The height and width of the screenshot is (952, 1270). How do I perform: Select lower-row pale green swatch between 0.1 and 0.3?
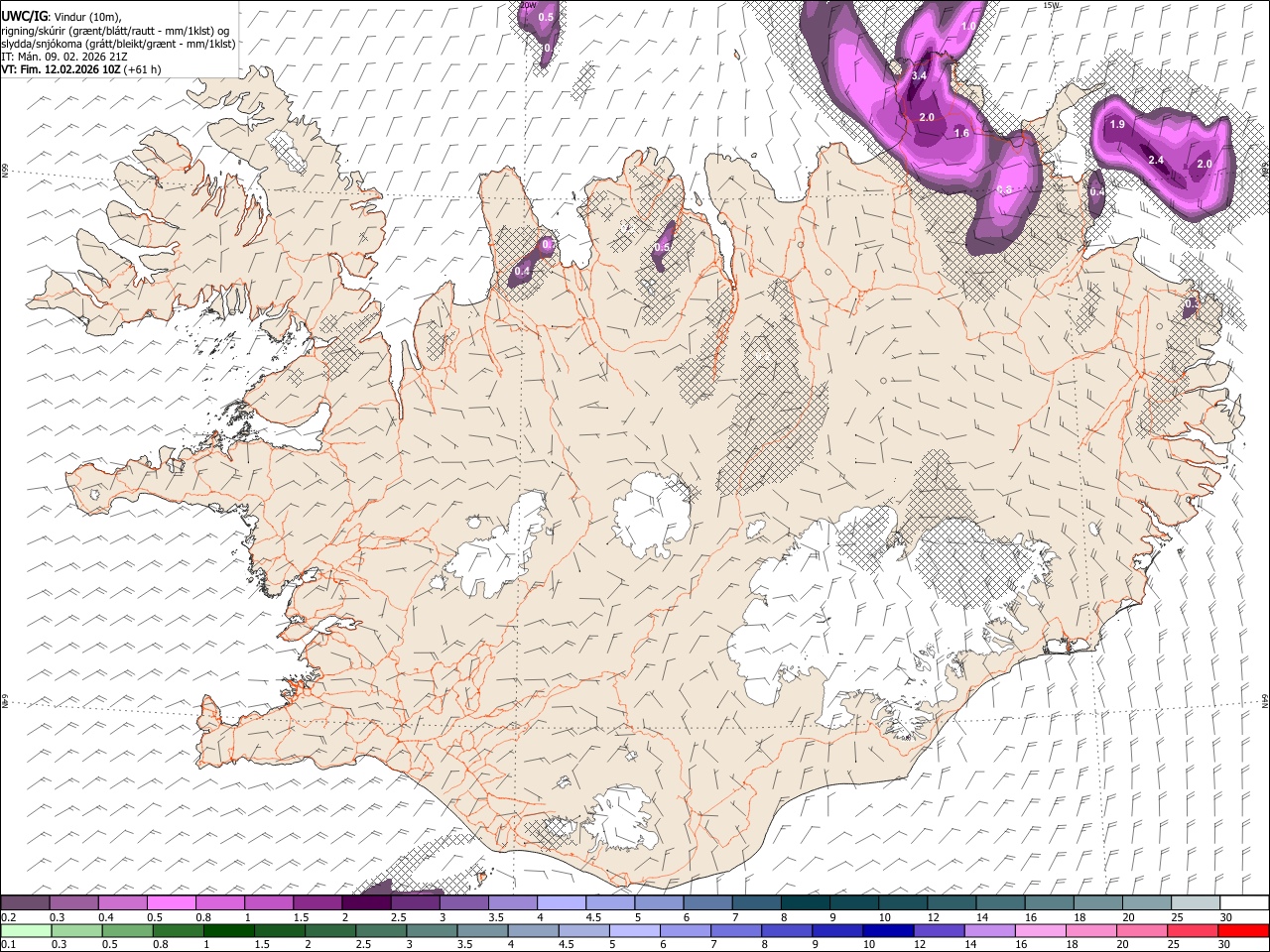pyautogui.click(x=25, y=930)
